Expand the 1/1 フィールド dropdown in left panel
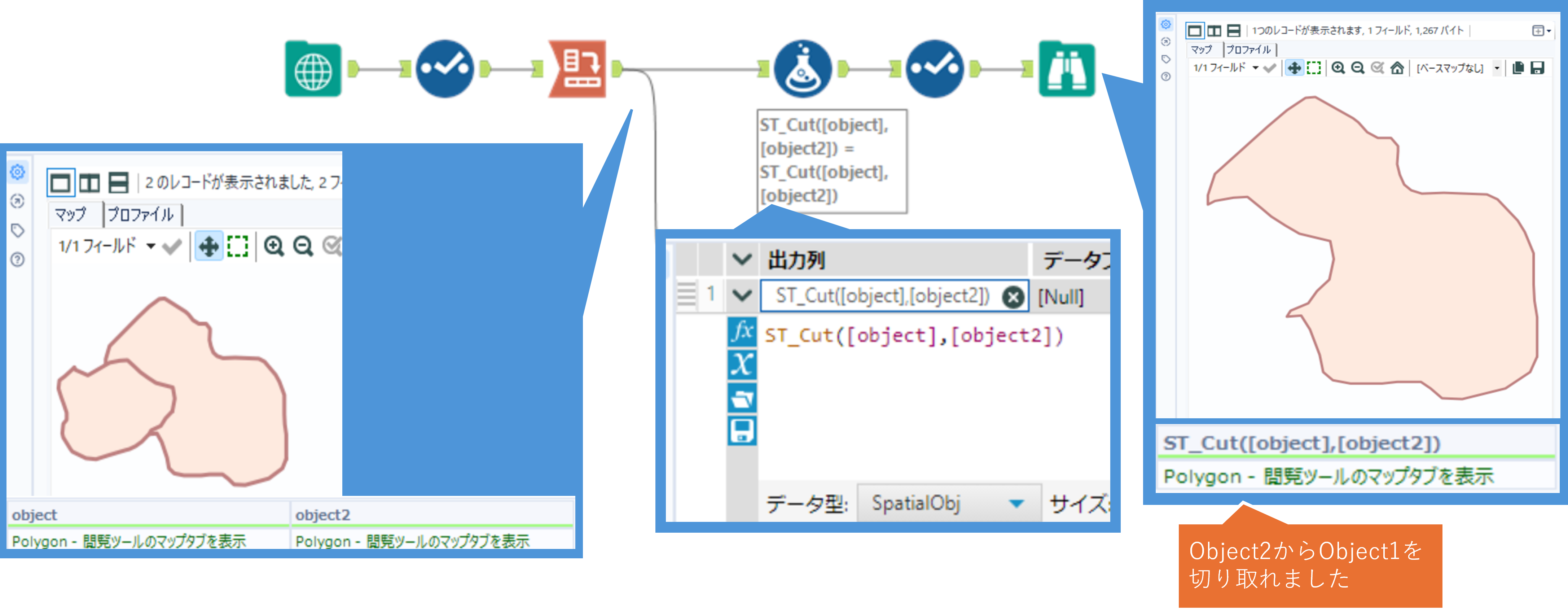The width and height of the screenshot is (1568, 611). (150, 247)
